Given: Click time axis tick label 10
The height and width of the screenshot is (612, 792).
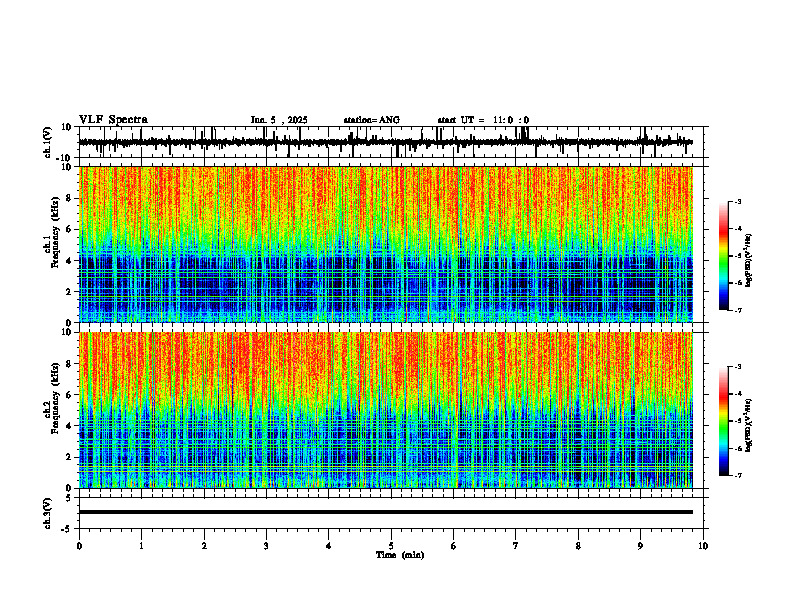Looking at the screenshot, I should pos(703,546).
